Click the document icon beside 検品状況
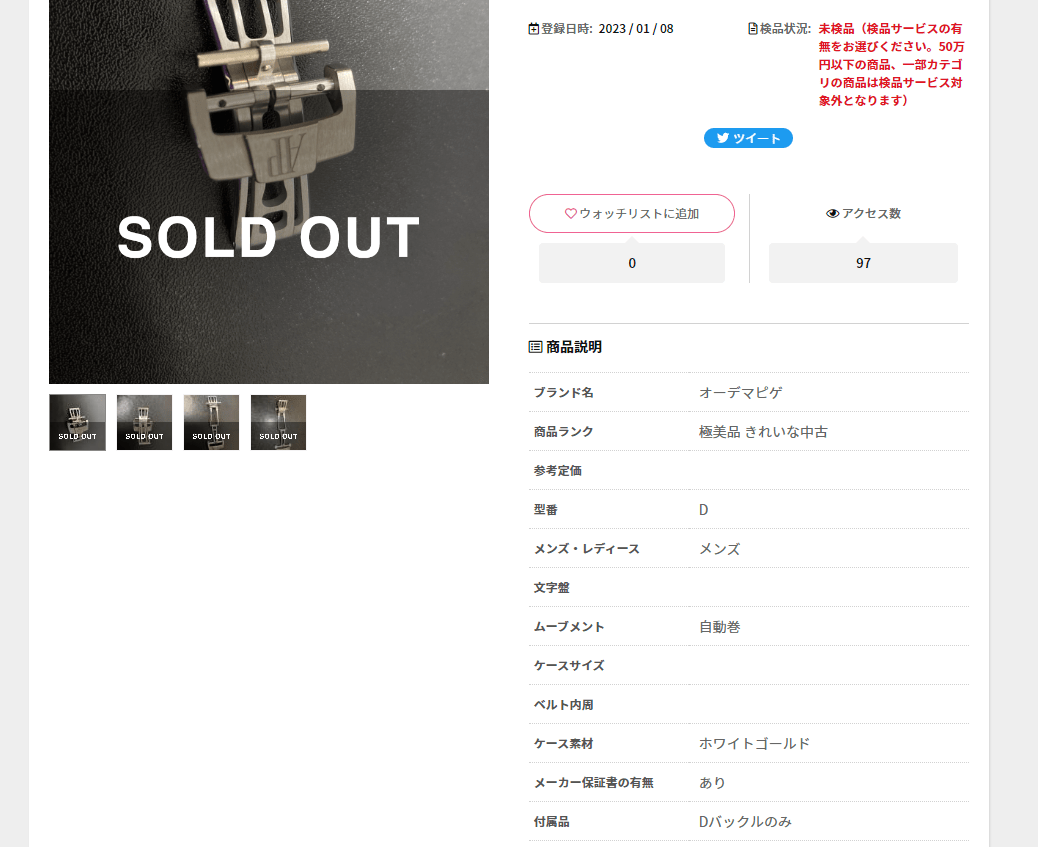 coord(753,28)
